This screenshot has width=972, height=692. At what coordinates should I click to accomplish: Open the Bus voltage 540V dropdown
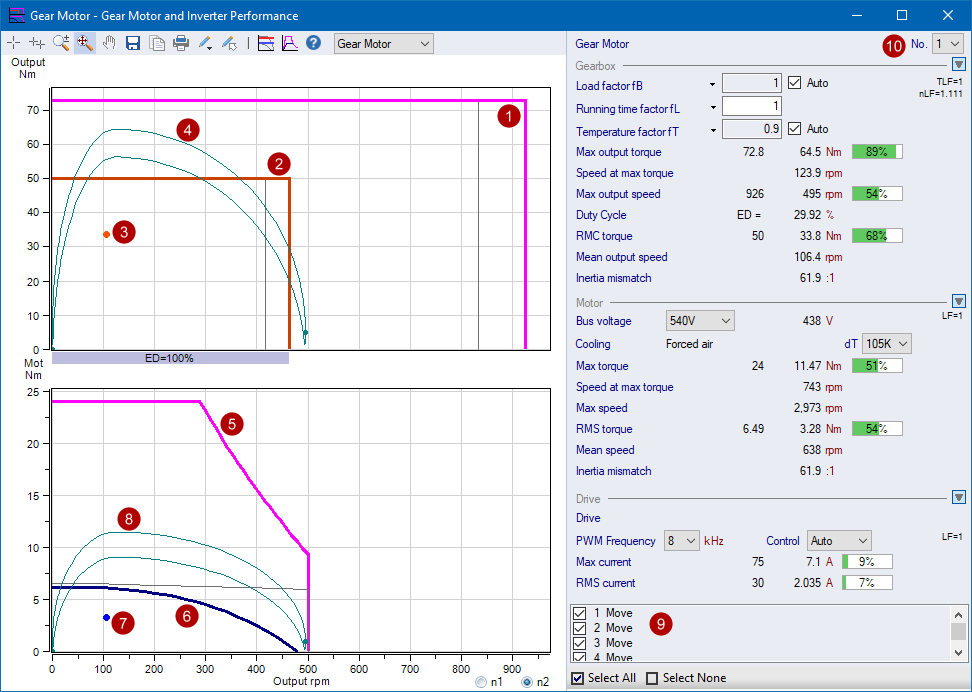tap(700, 321)
